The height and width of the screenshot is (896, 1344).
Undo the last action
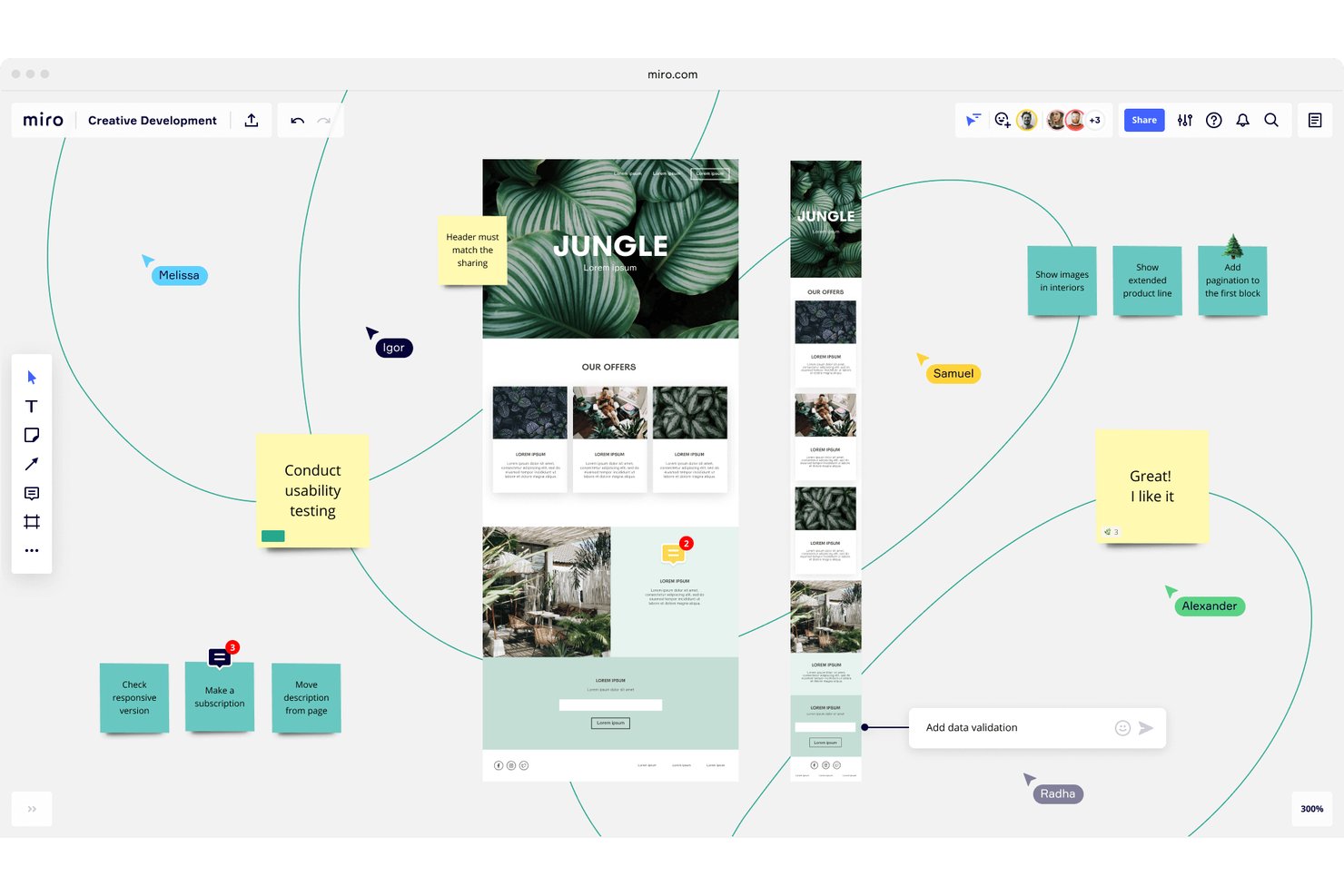click(297, 120)
